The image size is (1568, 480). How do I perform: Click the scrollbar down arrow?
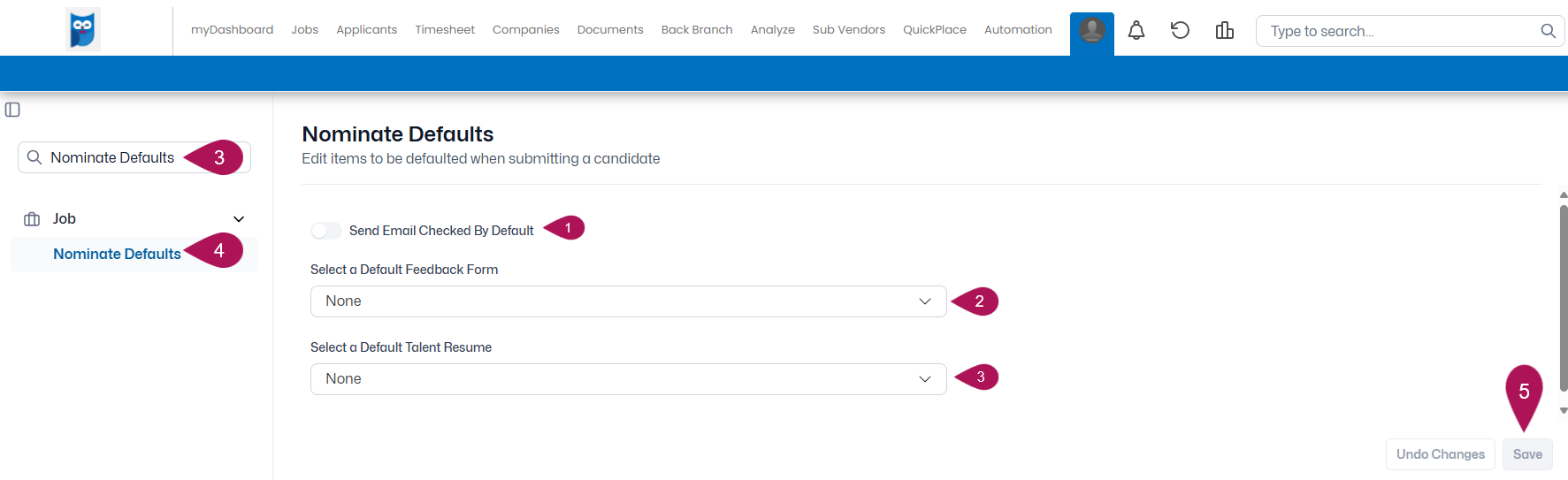pos(1564,410)
